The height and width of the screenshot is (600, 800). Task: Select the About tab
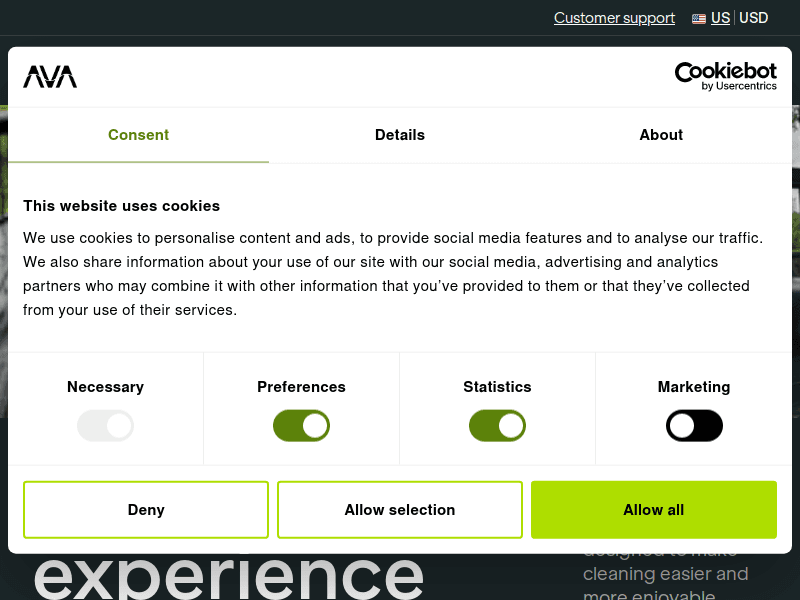(x=661, y=135)
